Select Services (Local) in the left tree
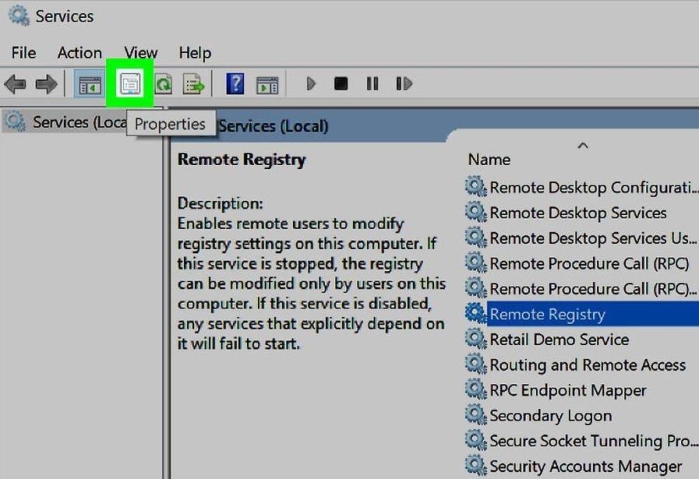699x479 pixels. [67, 122]
